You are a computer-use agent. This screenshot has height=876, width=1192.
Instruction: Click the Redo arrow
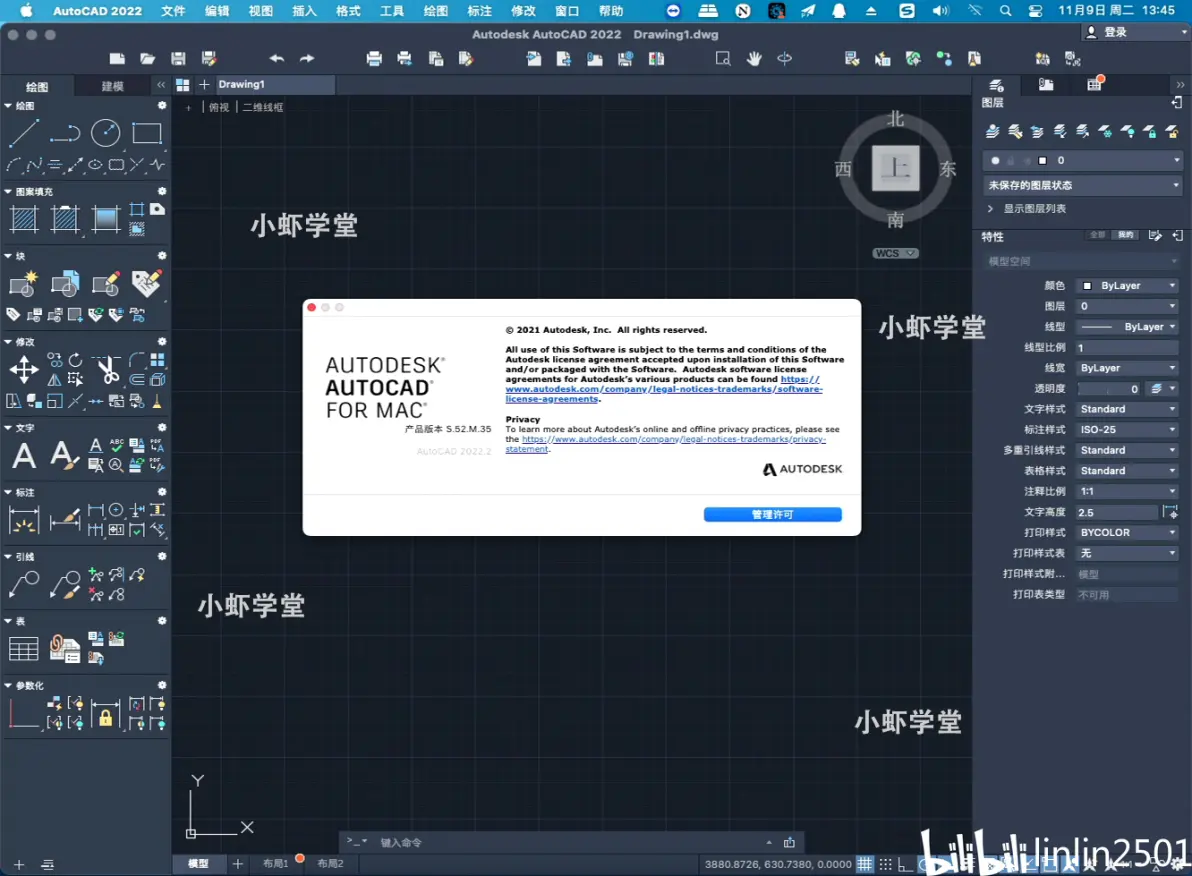point(307,59)
